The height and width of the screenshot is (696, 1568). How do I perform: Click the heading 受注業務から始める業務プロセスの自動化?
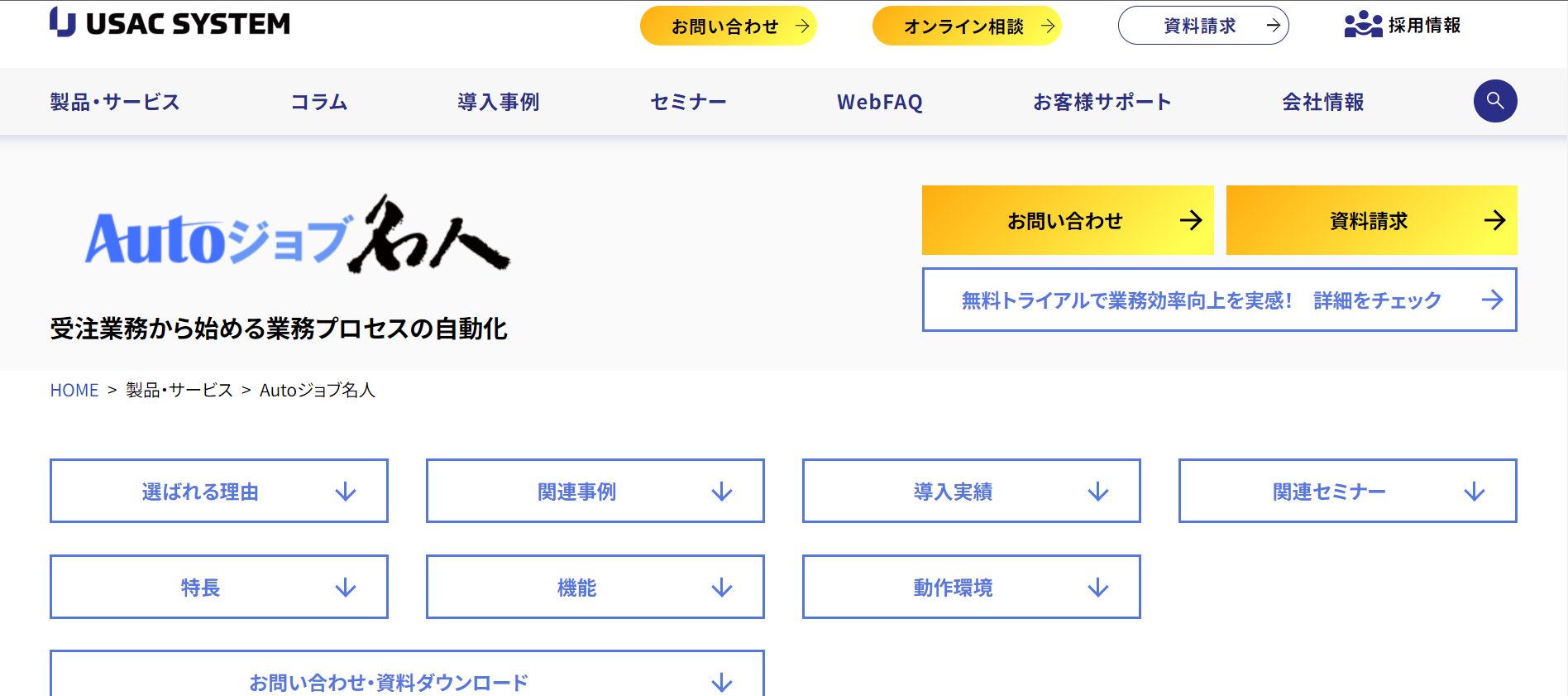(279, 329)
